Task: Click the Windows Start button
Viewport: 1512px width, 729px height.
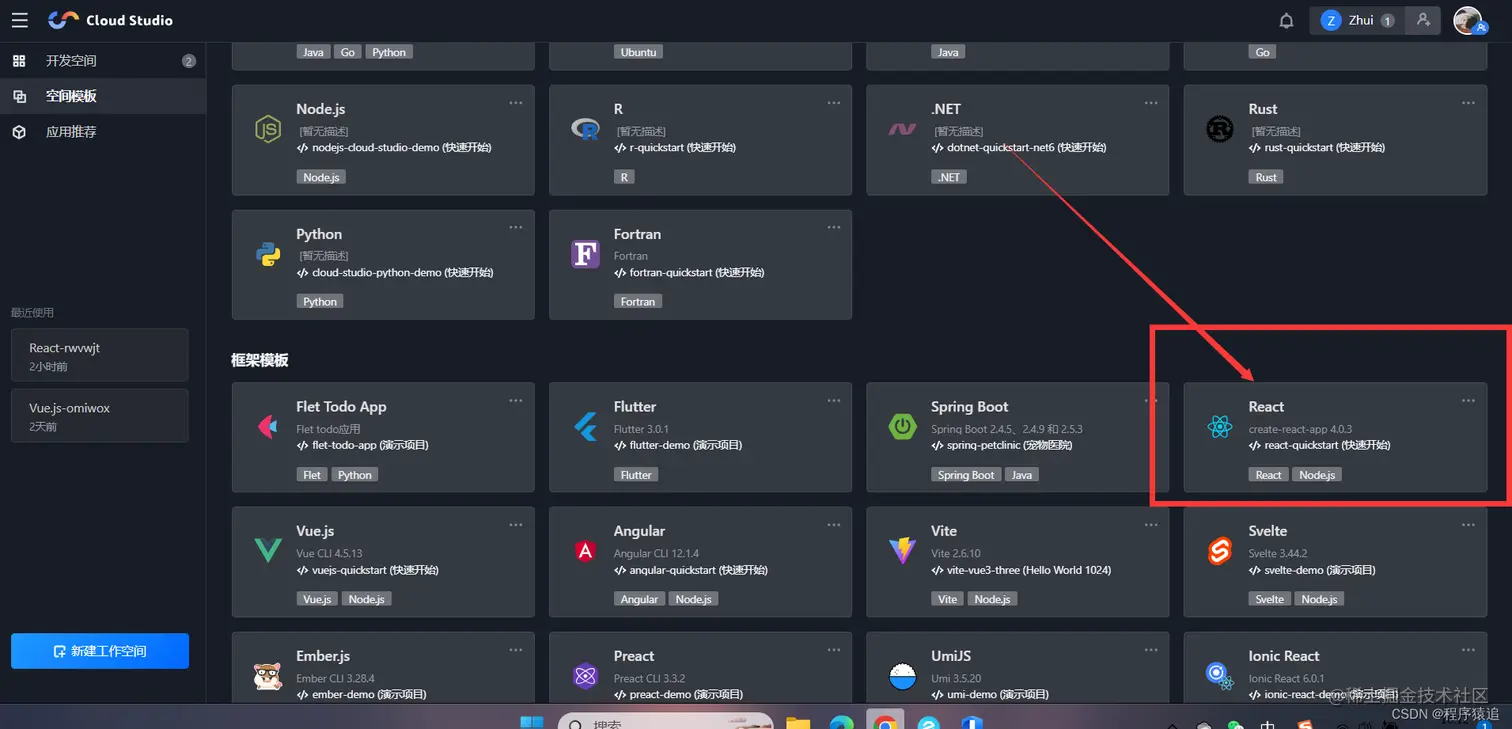Action: point(531,722)
